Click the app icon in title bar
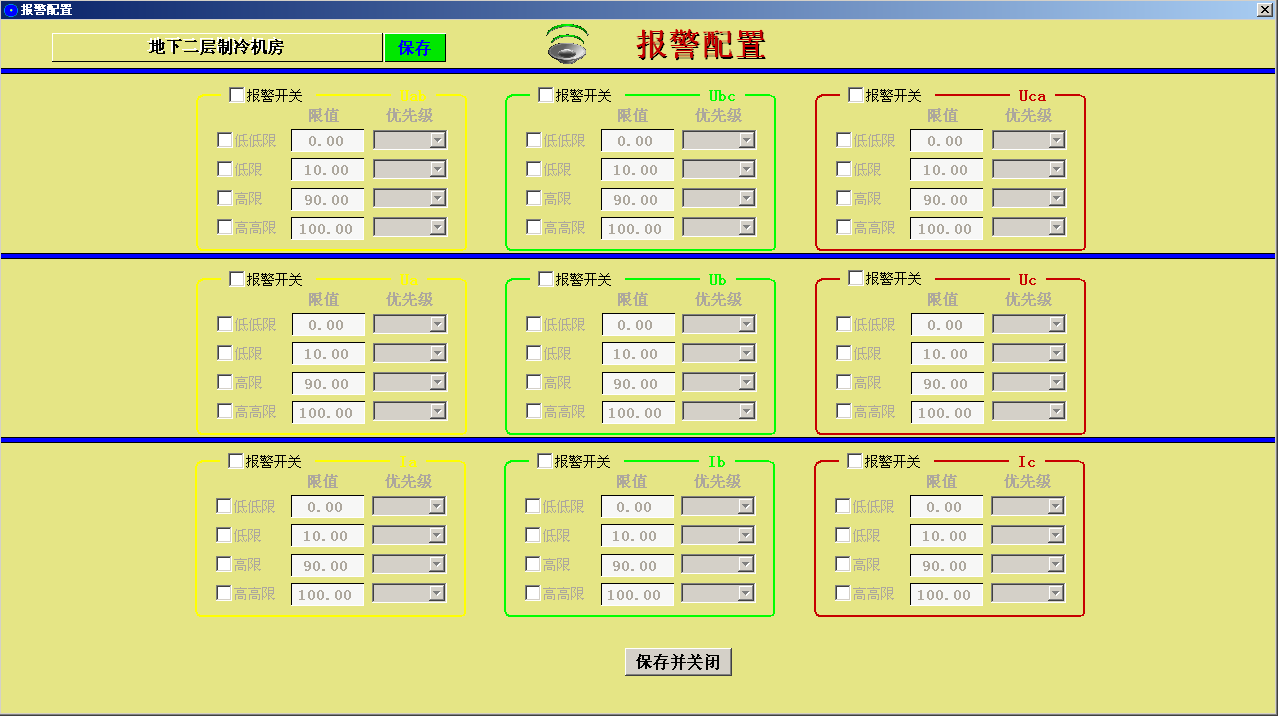 coord(10,9)
